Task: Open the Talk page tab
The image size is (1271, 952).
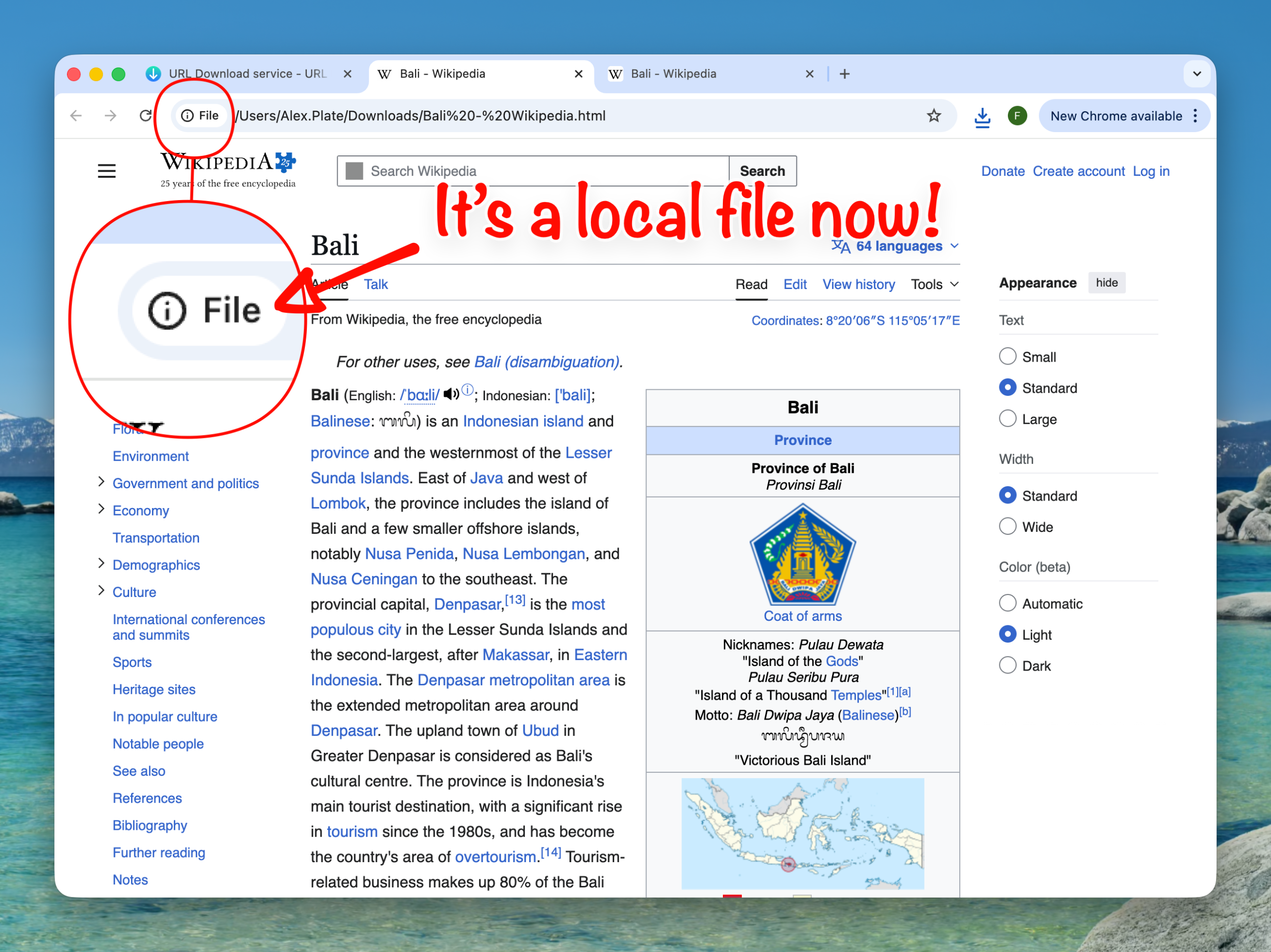Action: (x=376, y=284)
